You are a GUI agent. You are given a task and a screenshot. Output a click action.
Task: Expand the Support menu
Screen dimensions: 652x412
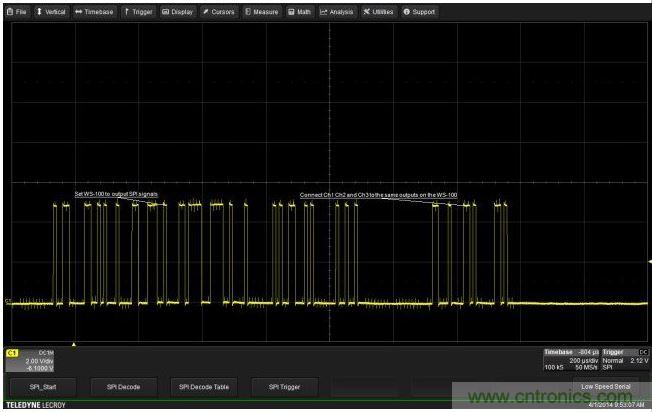[419, 12]
